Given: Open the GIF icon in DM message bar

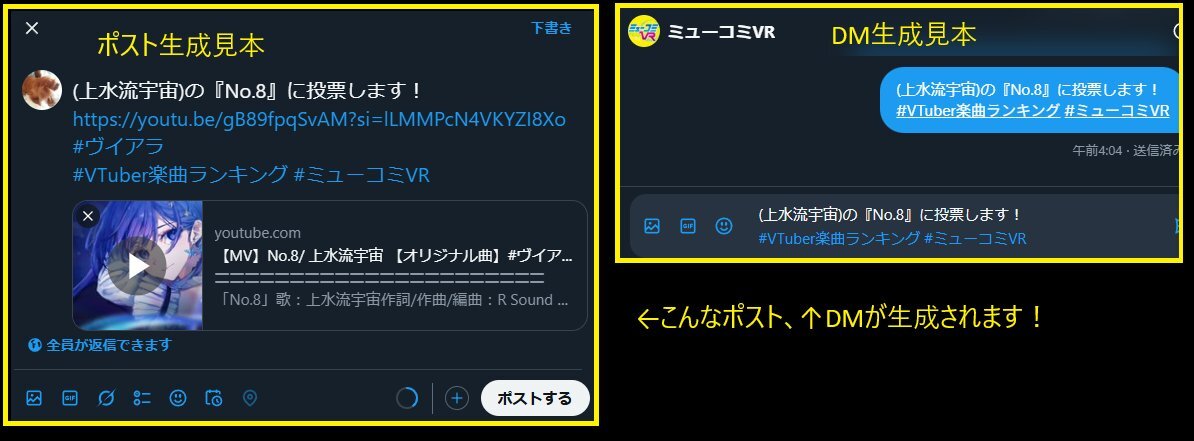Looking at the screenshot, I should (x=688, y=226).
